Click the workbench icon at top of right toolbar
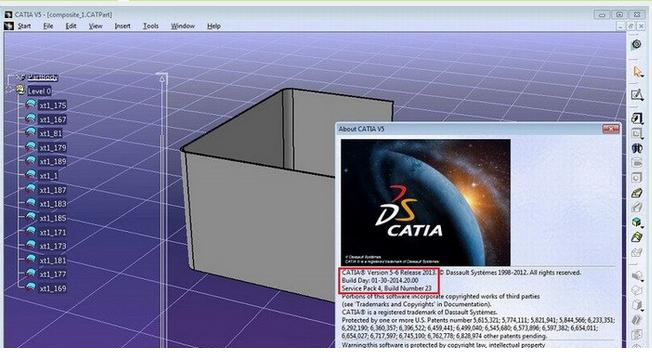652x361 pixels. point(637,44)
